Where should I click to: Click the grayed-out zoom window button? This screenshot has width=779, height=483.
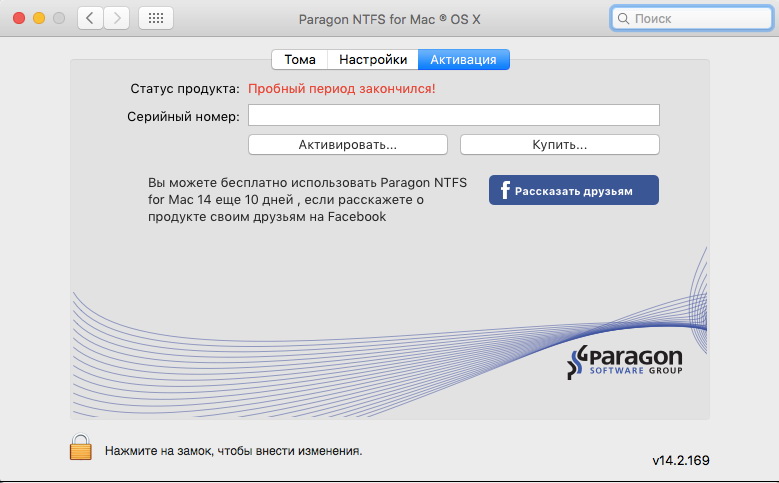tap(59, 18)
